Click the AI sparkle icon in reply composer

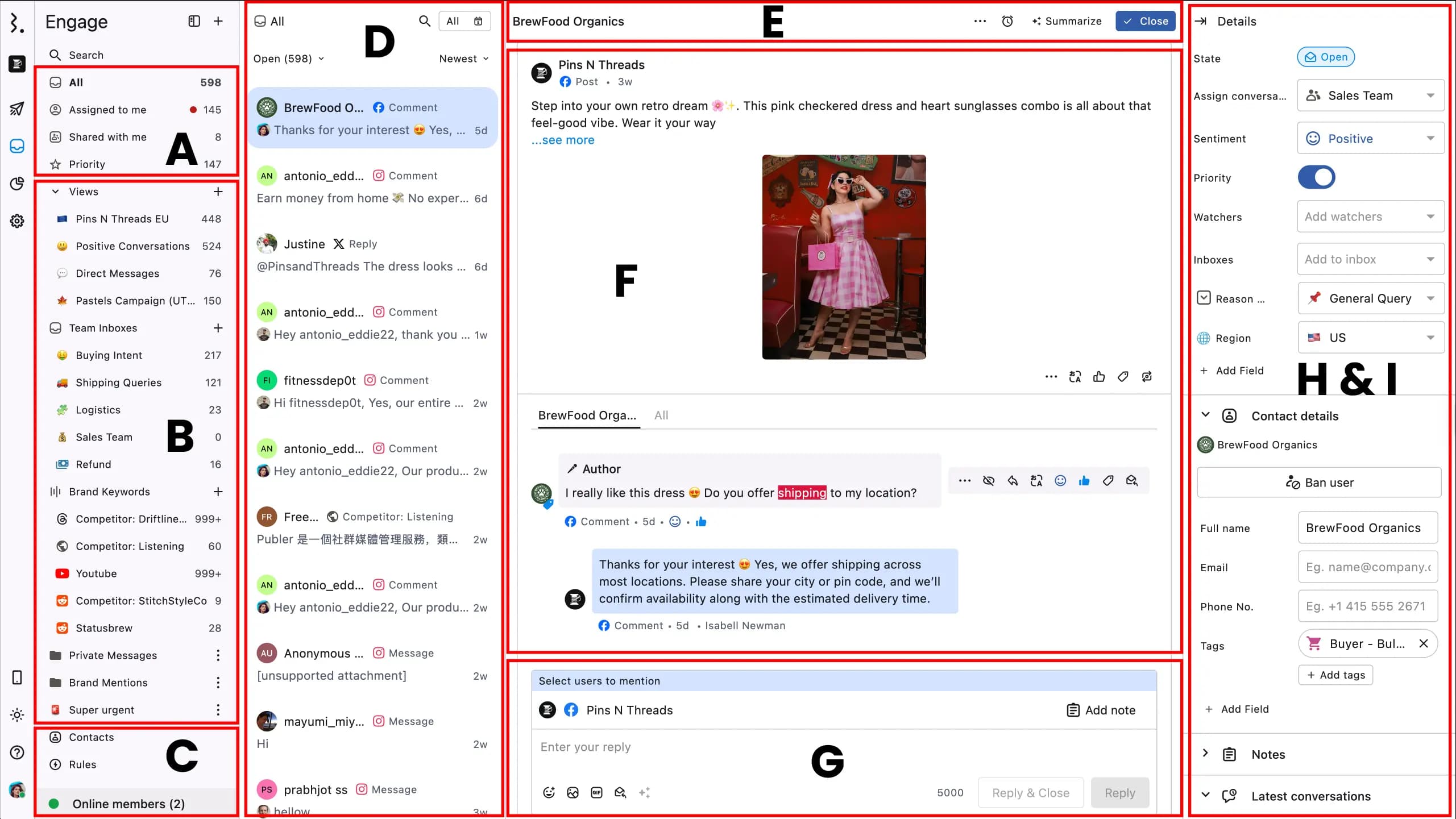[x=644, y=793]
